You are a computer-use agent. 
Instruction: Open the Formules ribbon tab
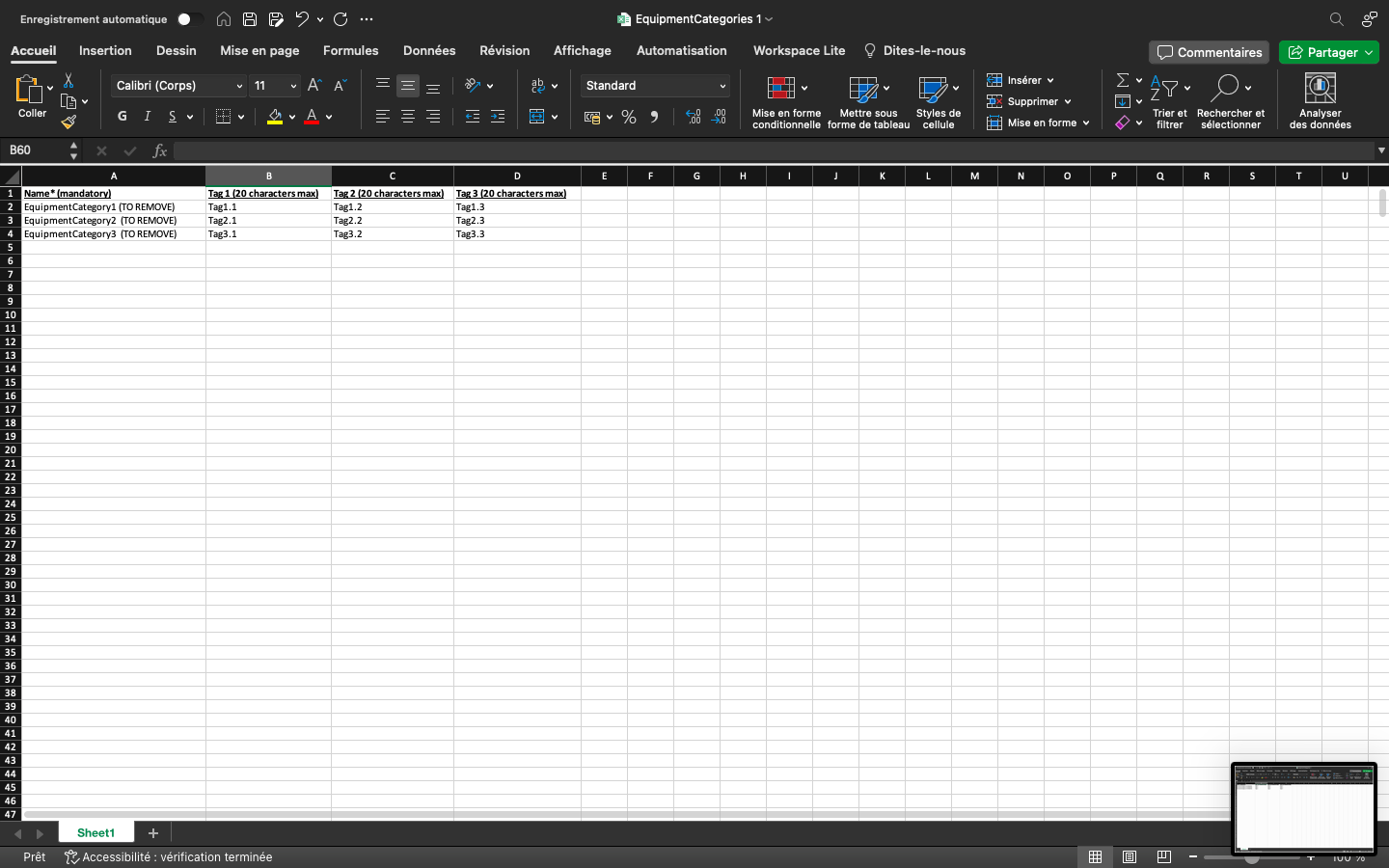pos(350,51)
